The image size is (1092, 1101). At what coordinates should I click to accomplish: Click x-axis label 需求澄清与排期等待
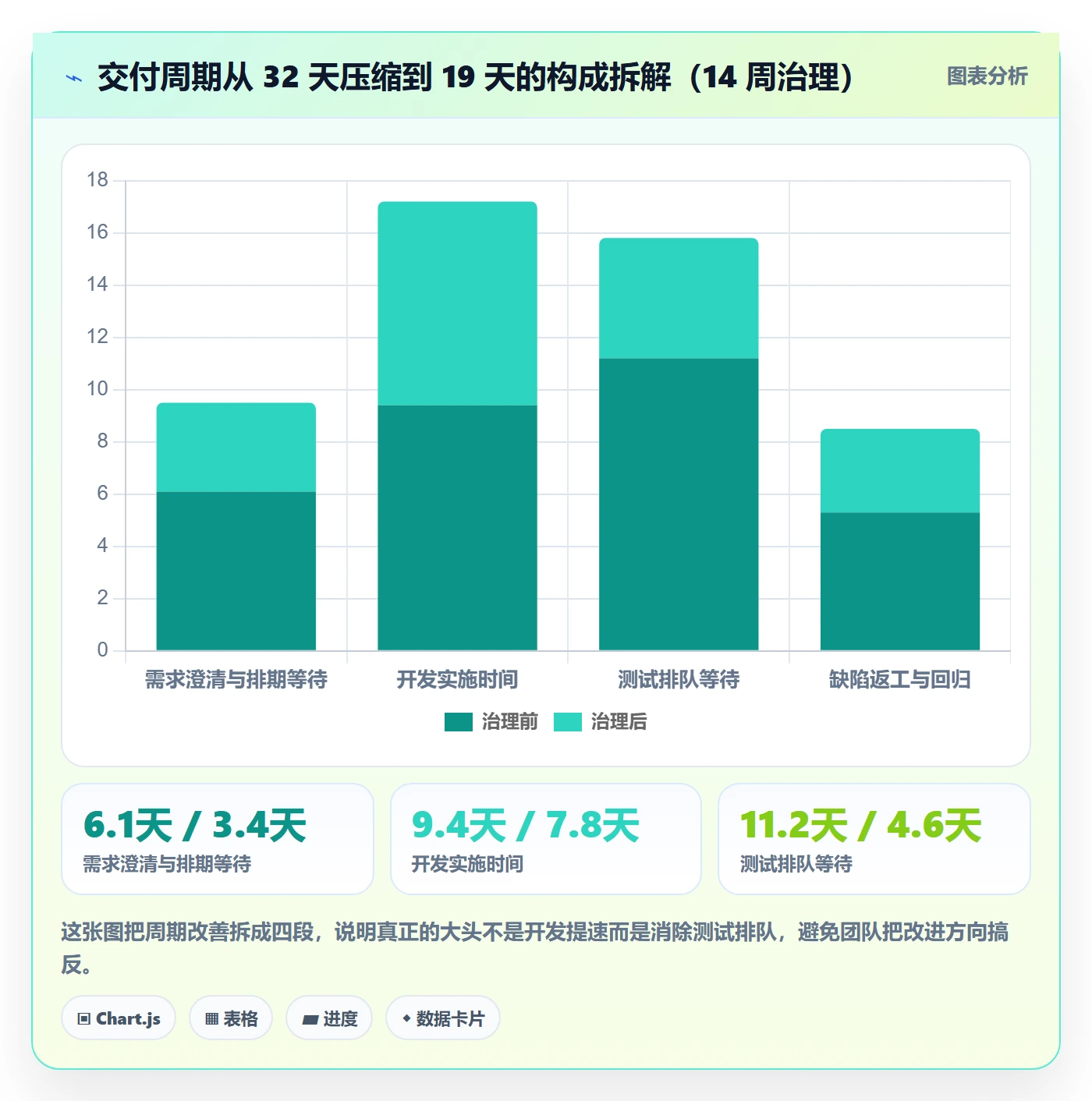pyautogui.click(x=236, y=680)
